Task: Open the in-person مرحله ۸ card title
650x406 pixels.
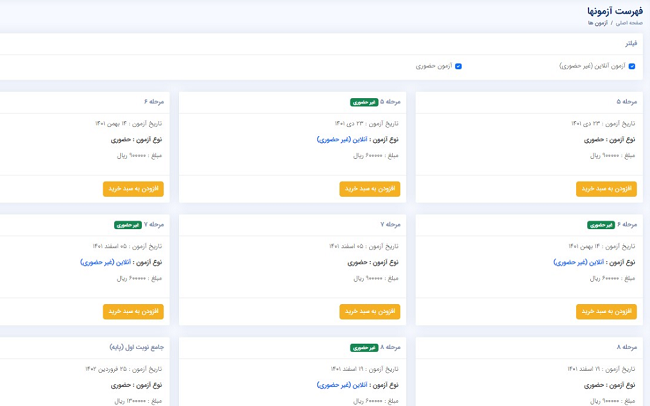Action: click(626, 347)
